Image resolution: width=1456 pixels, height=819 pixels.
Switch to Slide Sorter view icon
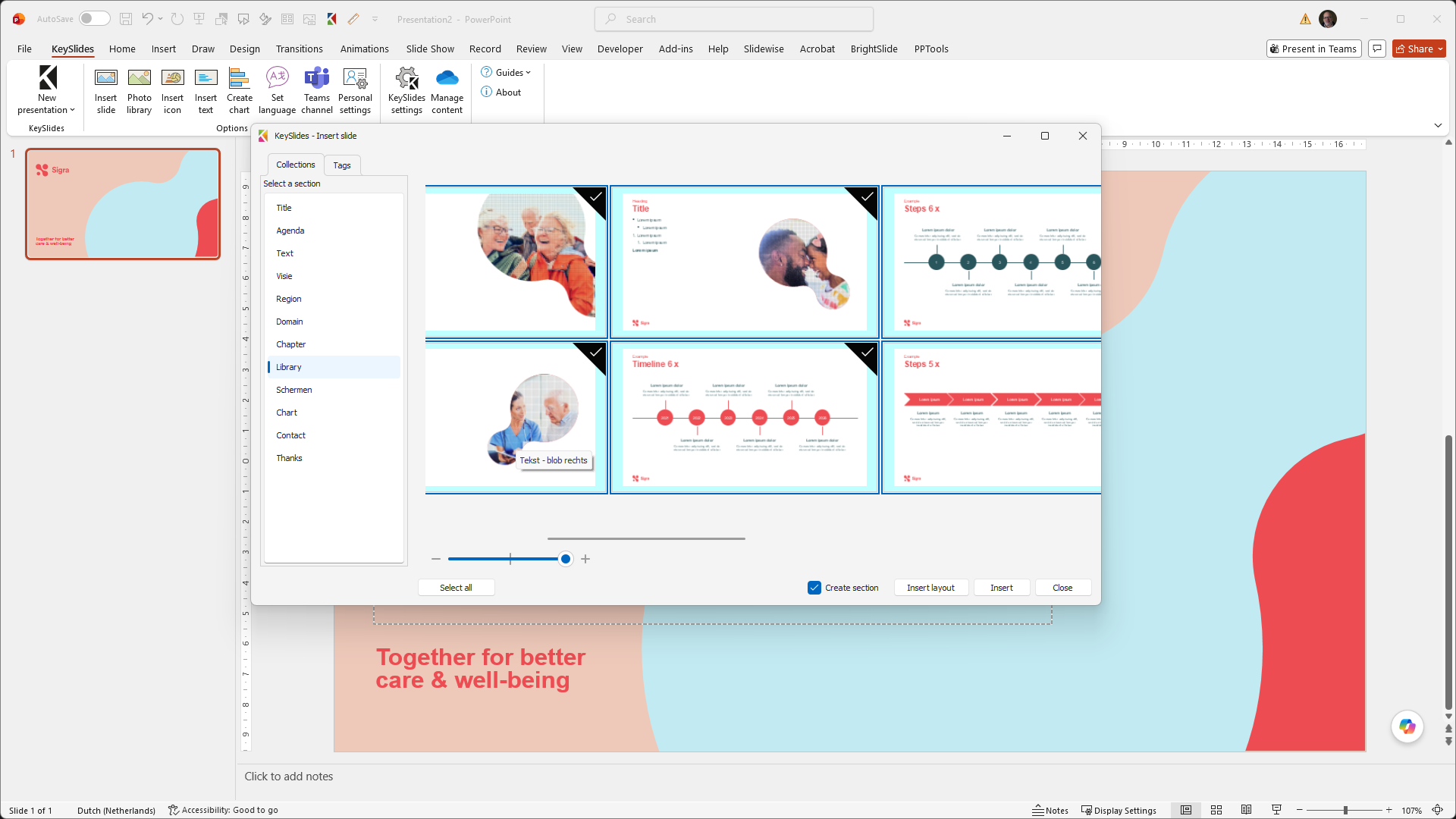(x=1216, y=810)
